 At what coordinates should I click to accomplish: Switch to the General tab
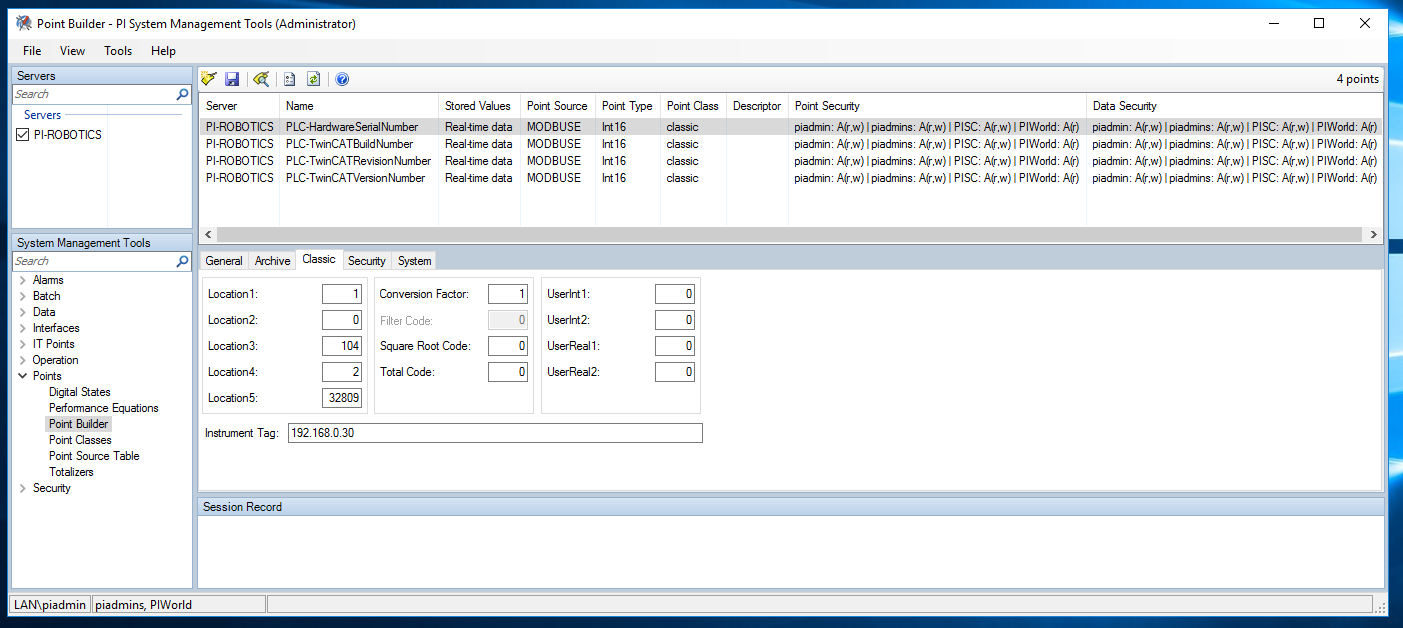tap(224, 261)
